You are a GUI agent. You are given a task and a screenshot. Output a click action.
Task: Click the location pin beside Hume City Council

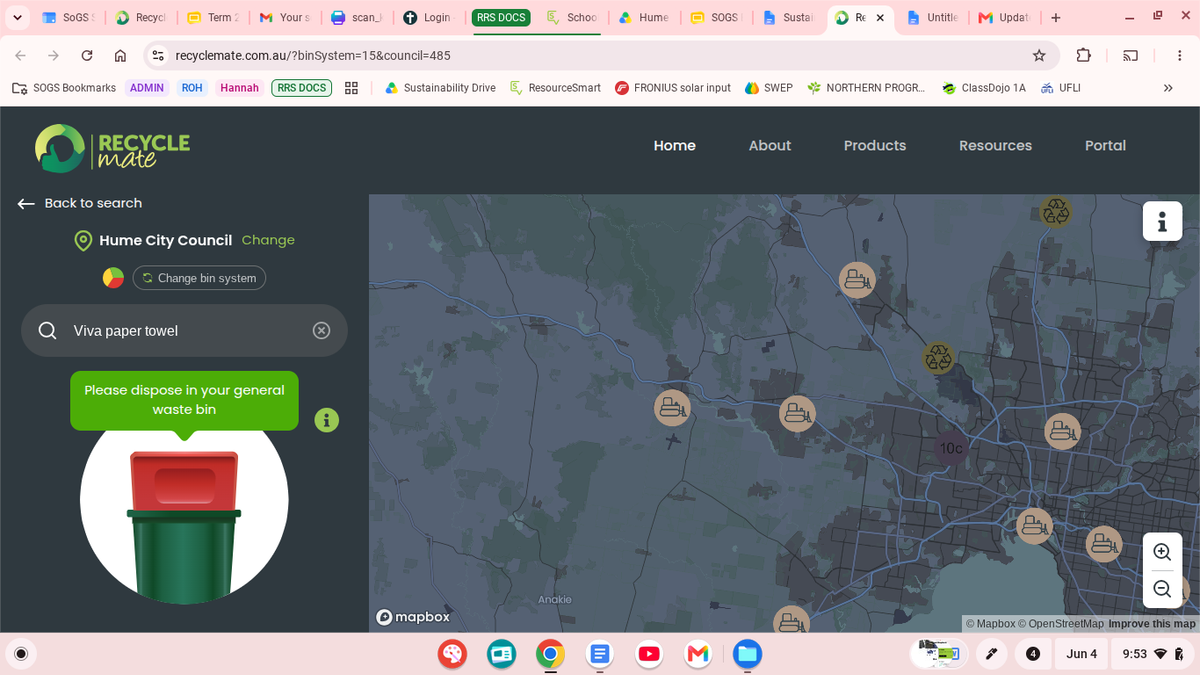(x=83, y=240)
